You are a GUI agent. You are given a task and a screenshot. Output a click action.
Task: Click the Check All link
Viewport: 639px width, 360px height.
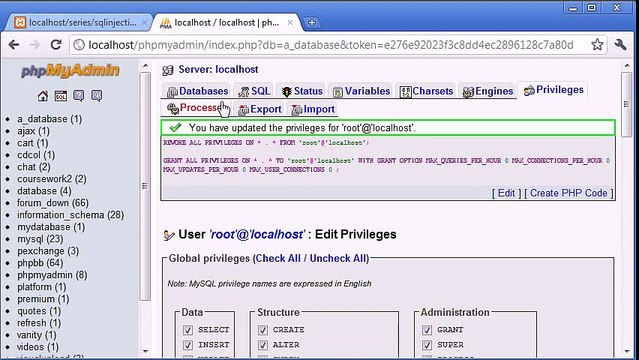tap(278, 258)
